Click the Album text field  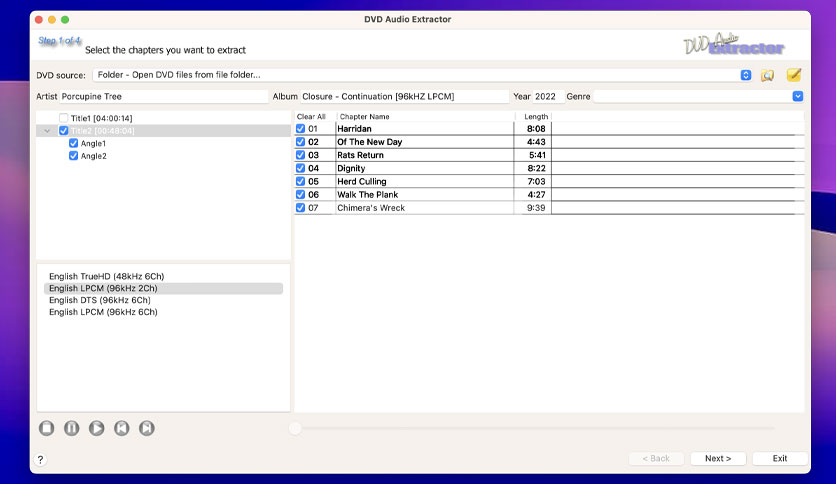click(404, 96)
